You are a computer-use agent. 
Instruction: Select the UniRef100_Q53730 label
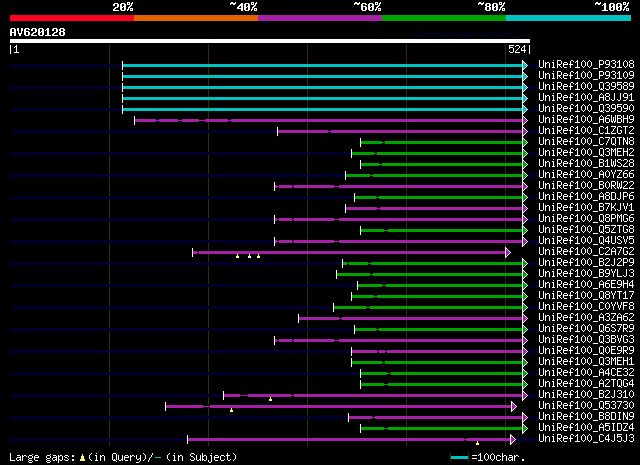point(586,406)
